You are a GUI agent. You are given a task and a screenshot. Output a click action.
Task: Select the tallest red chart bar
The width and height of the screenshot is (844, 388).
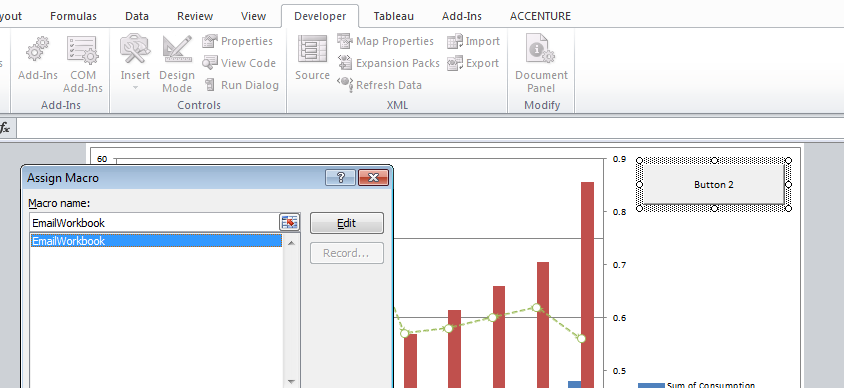click(587, 285)
